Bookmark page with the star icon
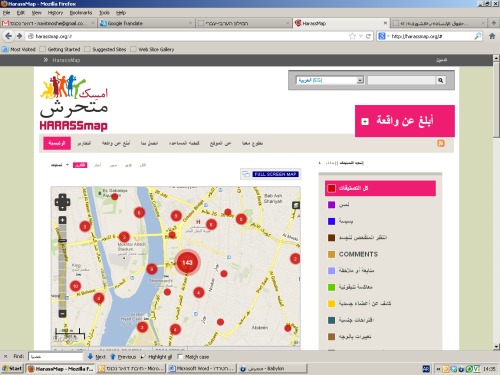Screen dimensions: 500x375 pyautogui.click(x=352, y=36)
